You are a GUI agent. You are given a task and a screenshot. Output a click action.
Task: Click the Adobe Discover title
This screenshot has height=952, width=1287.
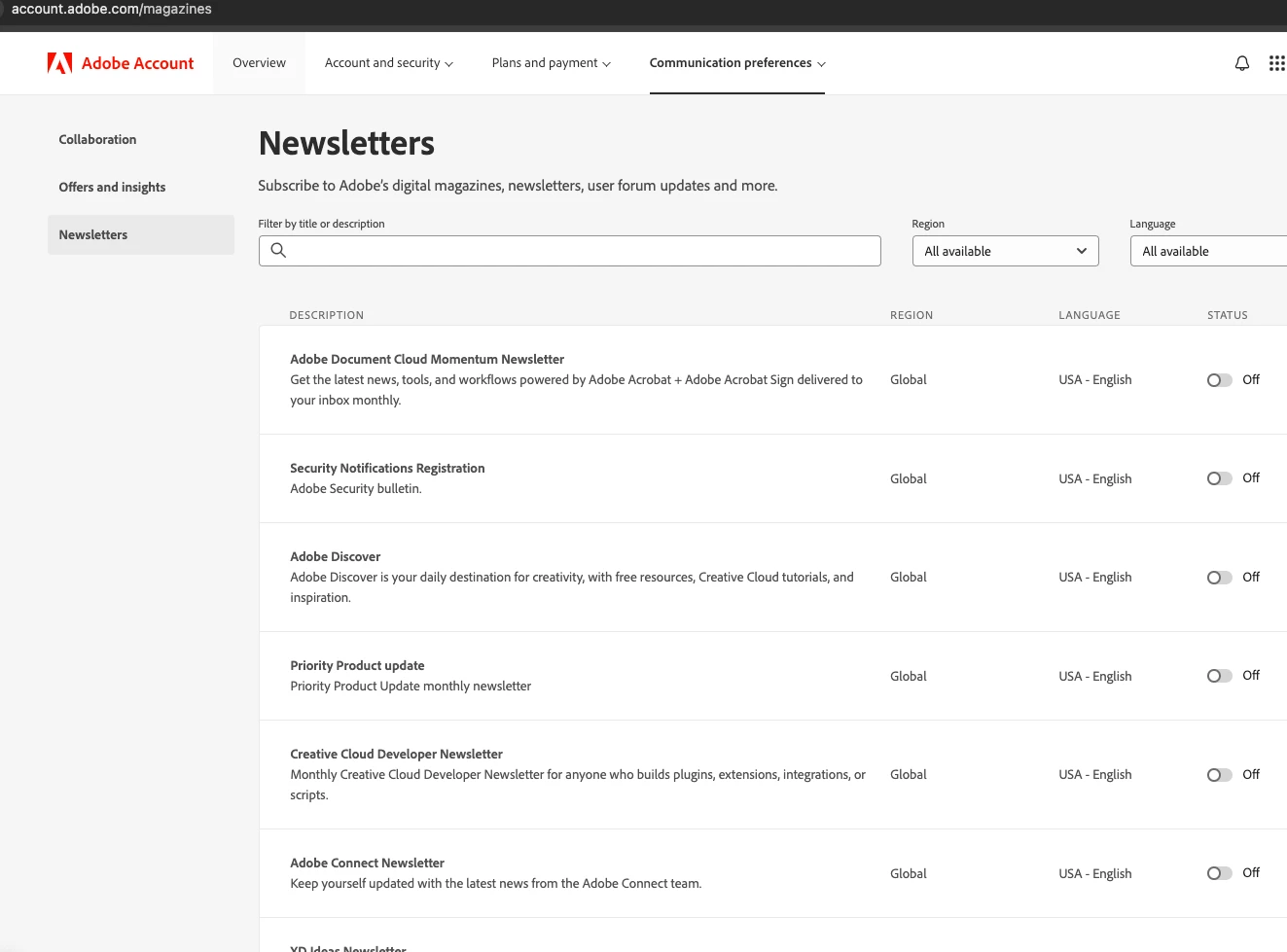pyautogui.click(x=336, y=556)
